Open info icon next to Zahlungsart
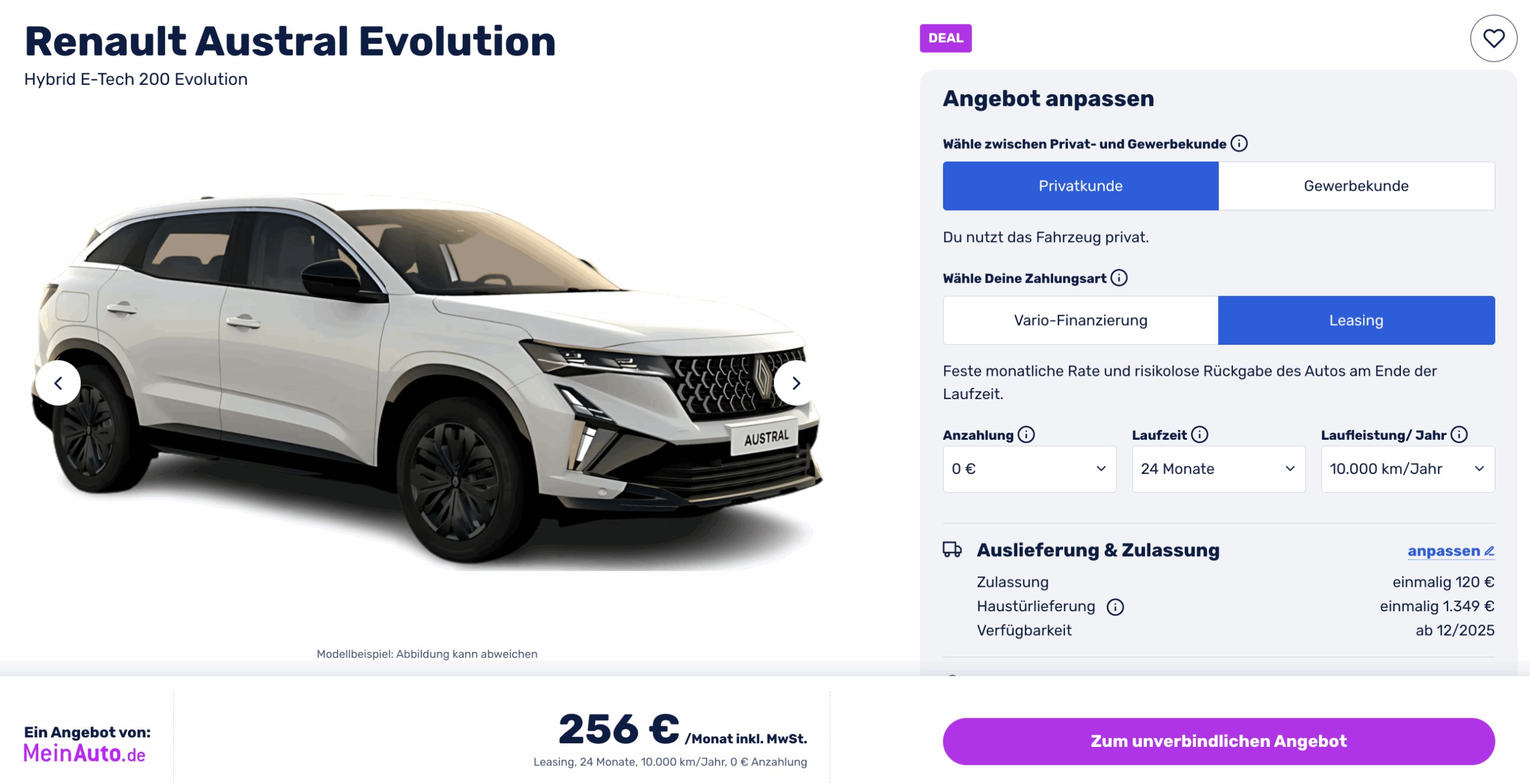This screenshot has width=1530, height=784. click(1119, 278)
